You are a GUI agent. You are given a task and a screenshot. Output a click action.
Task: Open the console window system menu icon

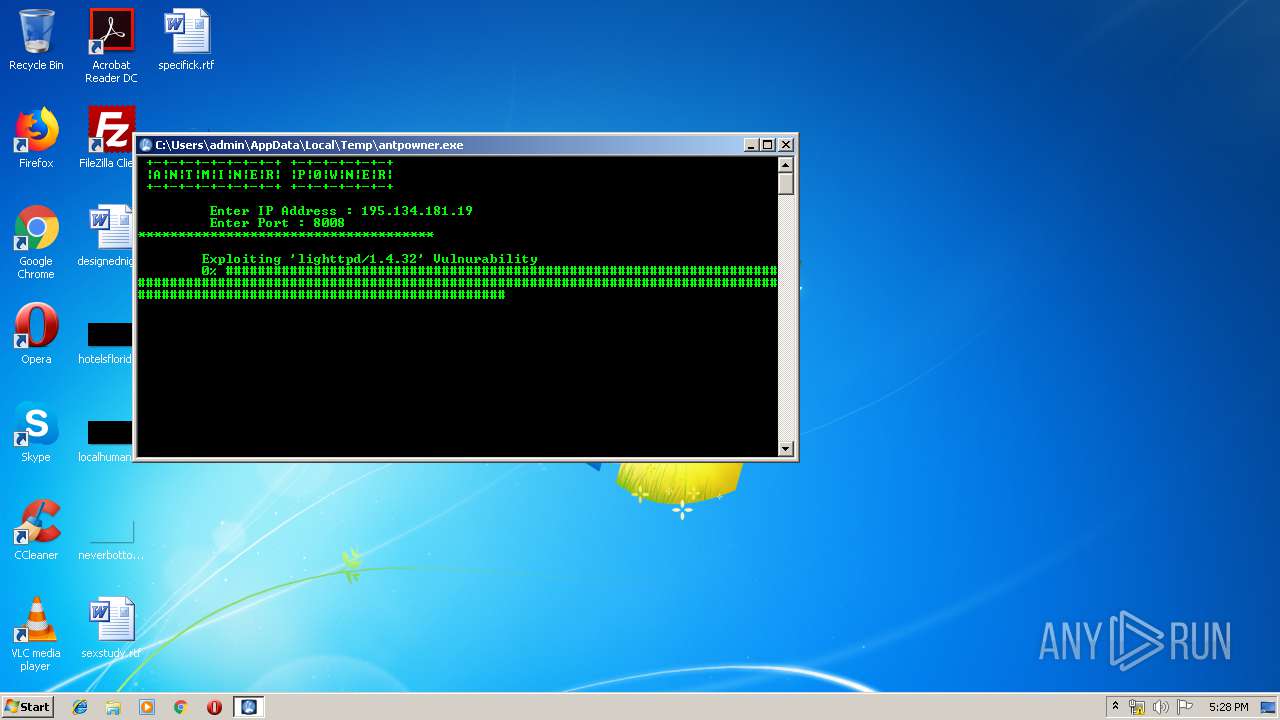point(145,145)
